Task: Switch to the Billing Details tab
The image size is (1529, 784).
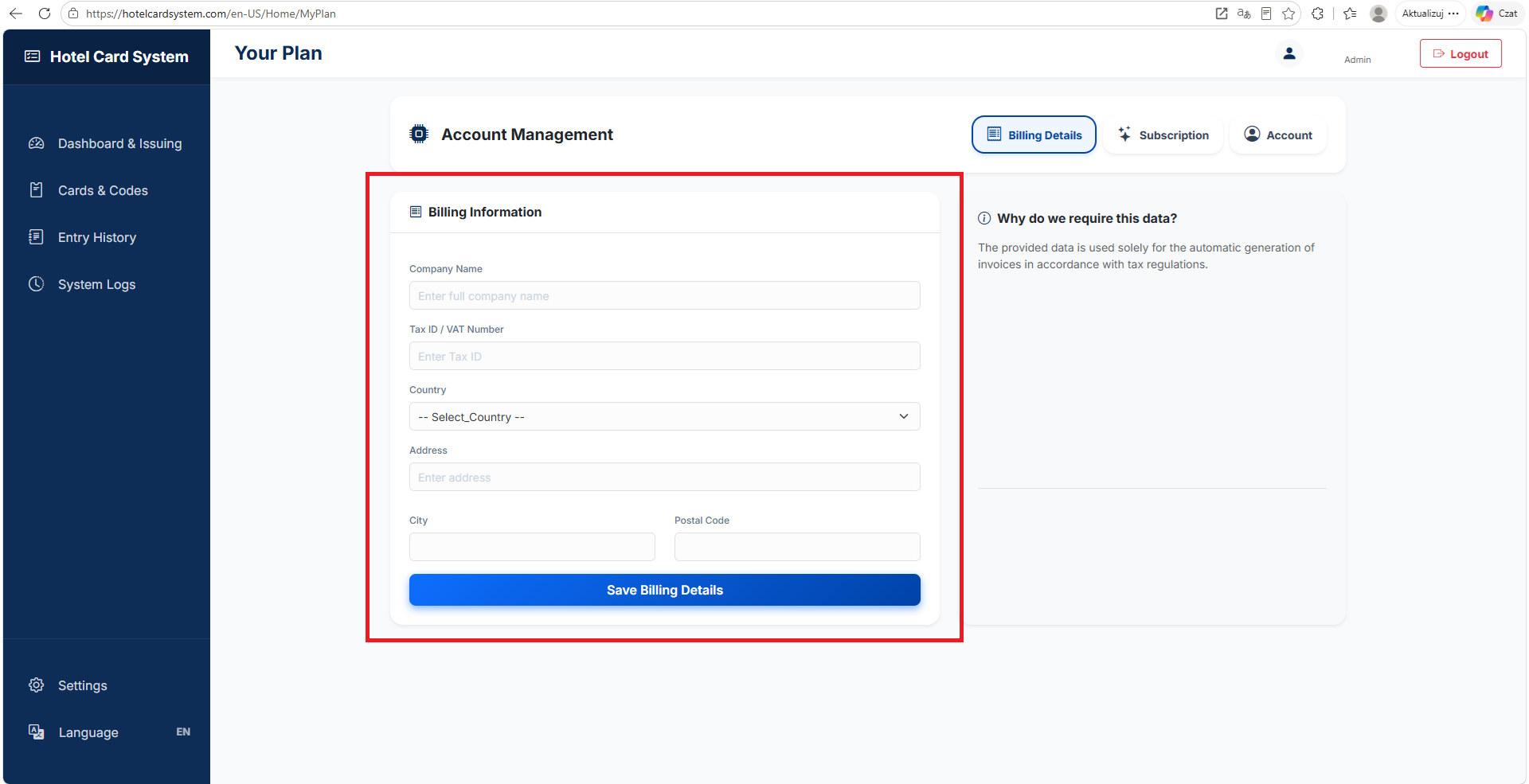Action: pyautogui.click(x=1034, y=135)
